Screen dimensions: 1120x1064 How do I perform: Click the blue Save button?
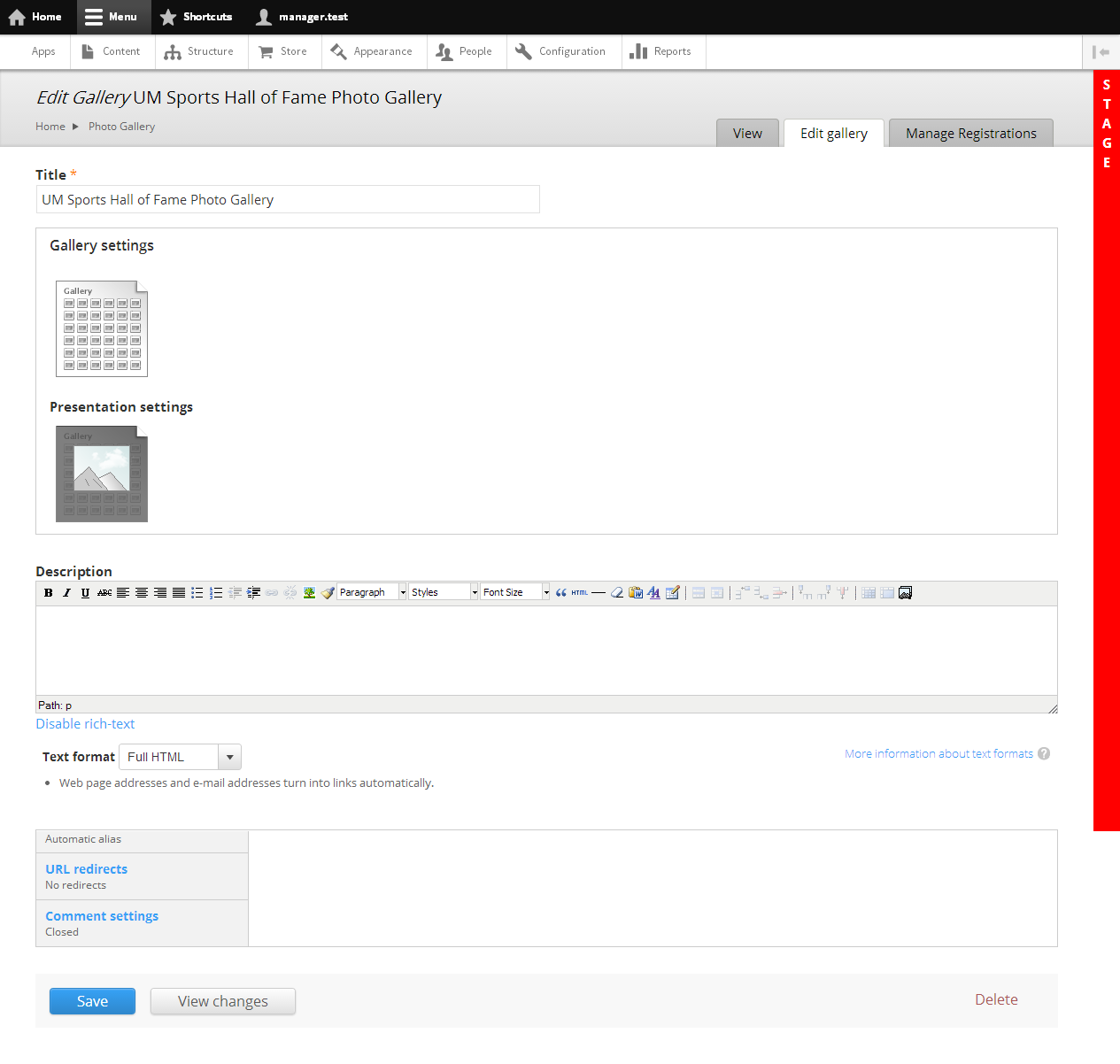(92, 1001)
